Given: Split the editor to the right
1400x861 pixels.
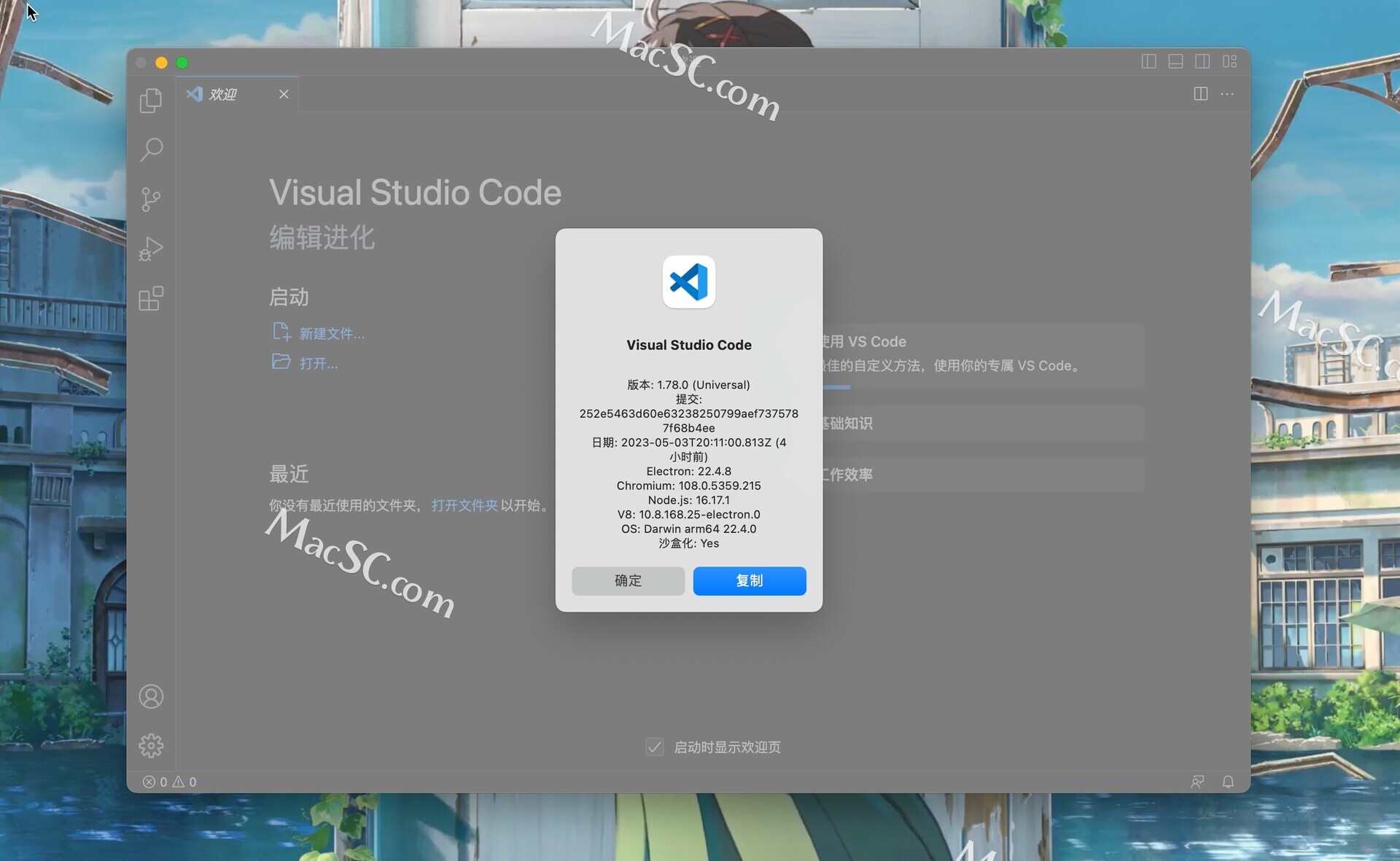Looking at the screenshot, I should [x=1200, y=94].
